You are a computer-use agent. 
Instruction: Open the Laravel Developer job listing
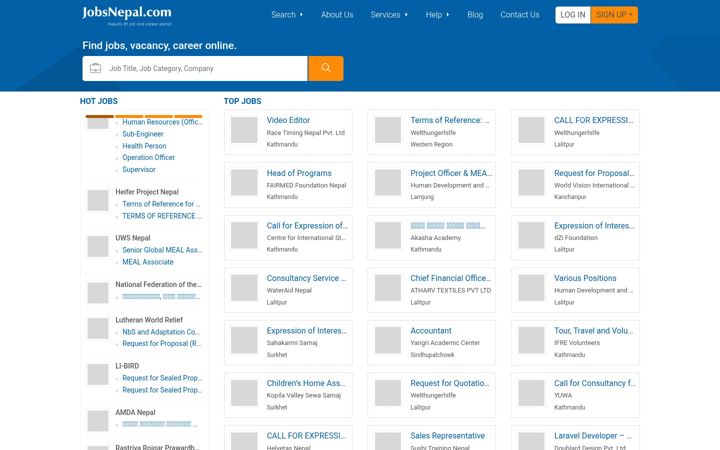point(593,436)
